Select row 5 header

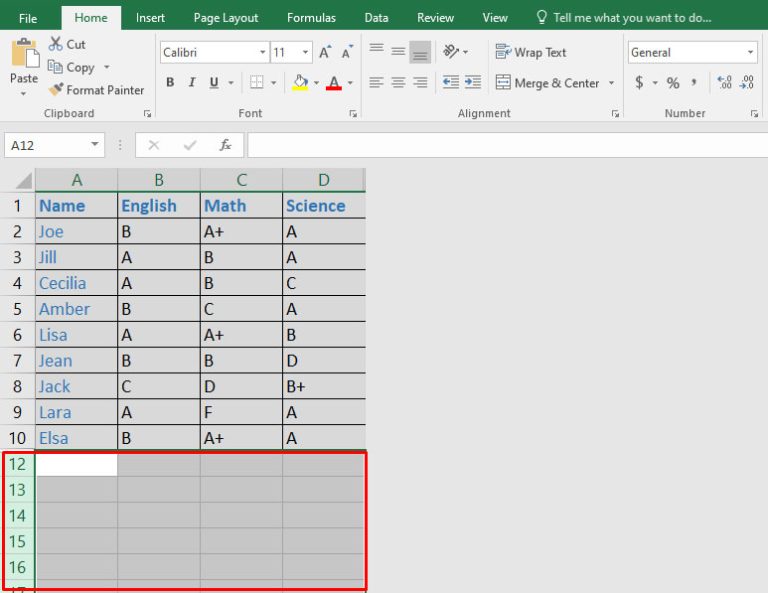(x=17, y=309)
